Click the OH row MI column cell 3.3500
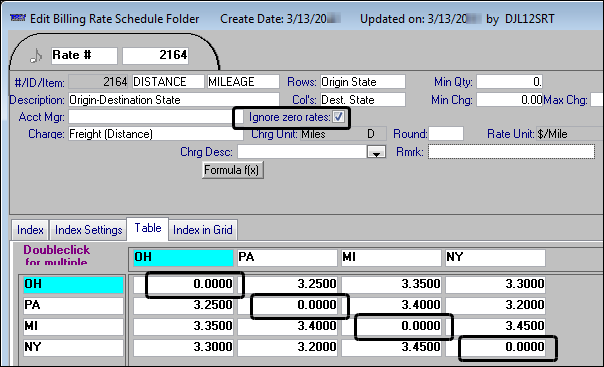 tap(391, 284)
